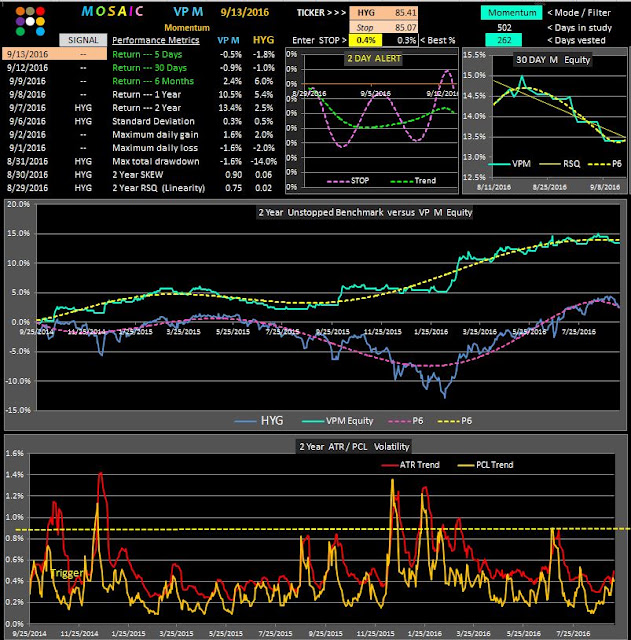Click the RSQ legend in 30 Day chart

pos(560,164)
